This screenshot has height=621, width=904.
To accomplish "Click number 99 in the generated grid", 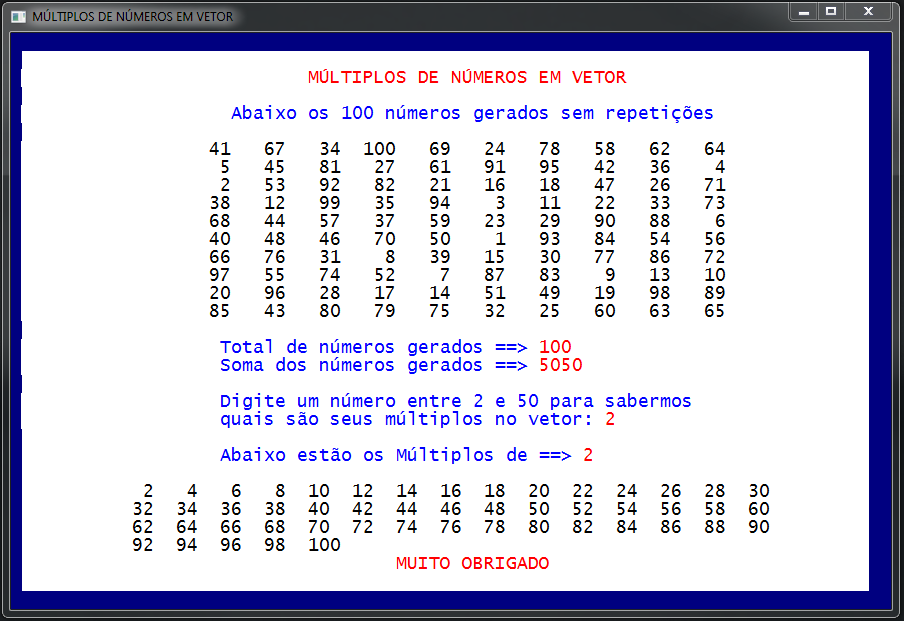I will [x=330, y=203].
